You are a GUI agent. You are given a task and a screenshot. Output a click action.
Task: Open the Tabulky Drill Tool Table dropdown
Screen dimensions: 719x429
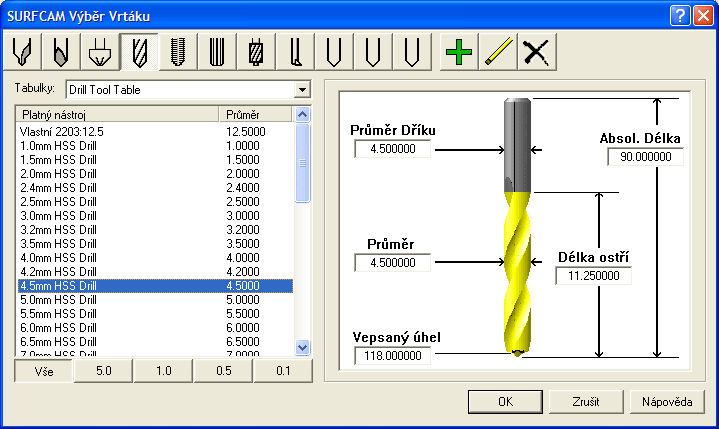tap(302, 90)
